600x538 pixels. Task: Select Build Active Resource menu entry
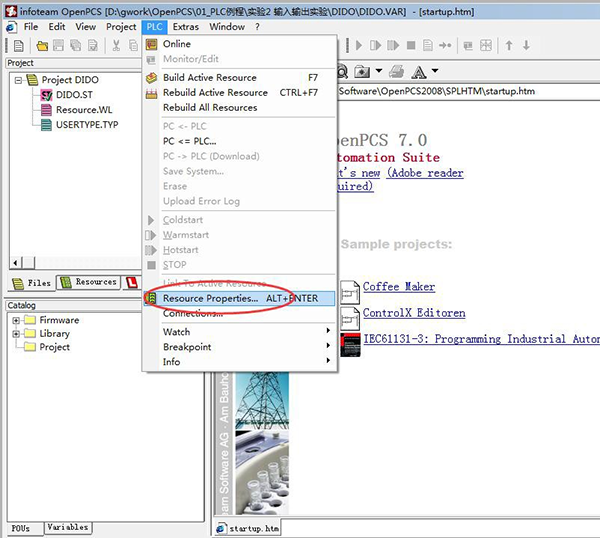[x=209, y=77]
